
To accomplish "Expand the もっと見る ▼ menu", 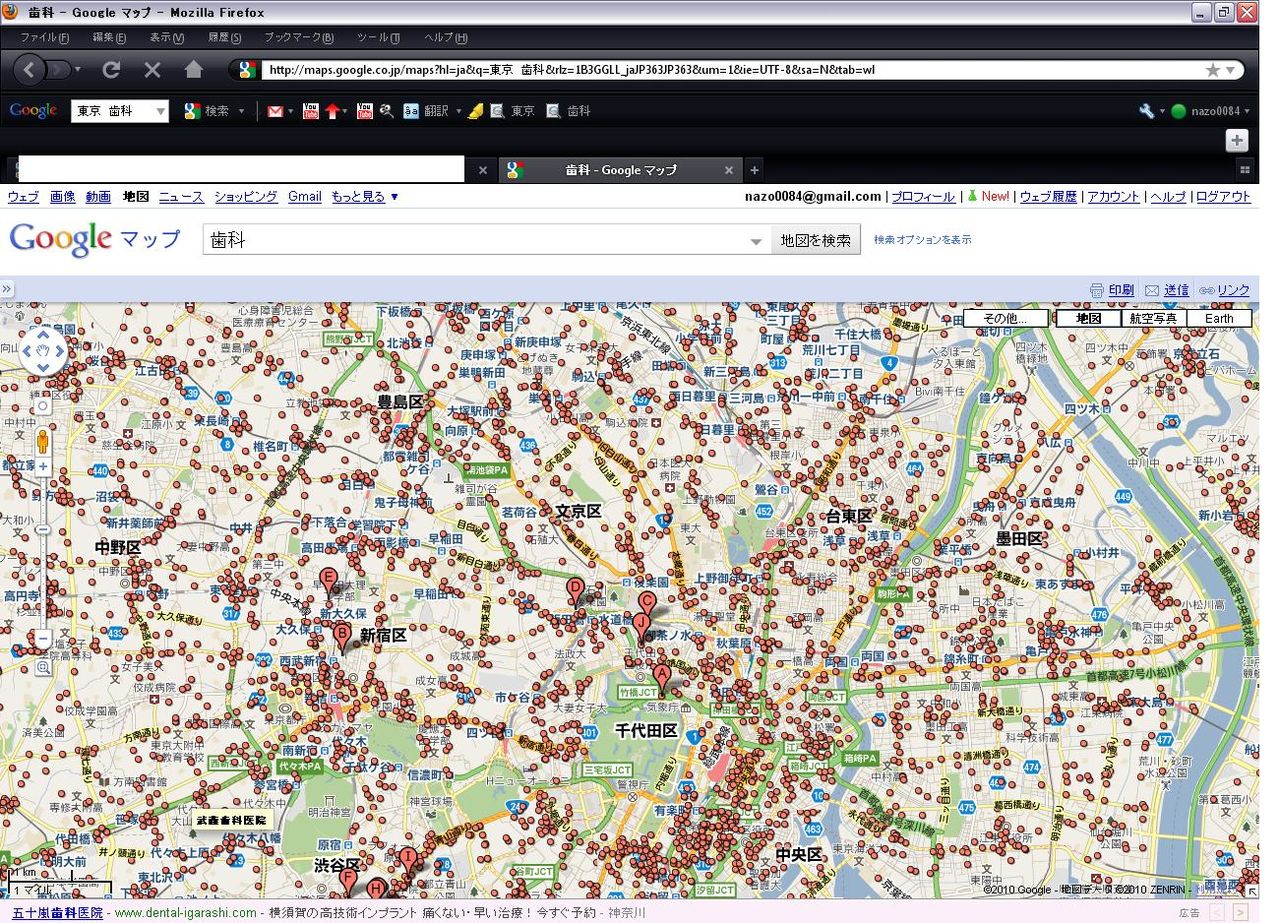I will 365,197.
